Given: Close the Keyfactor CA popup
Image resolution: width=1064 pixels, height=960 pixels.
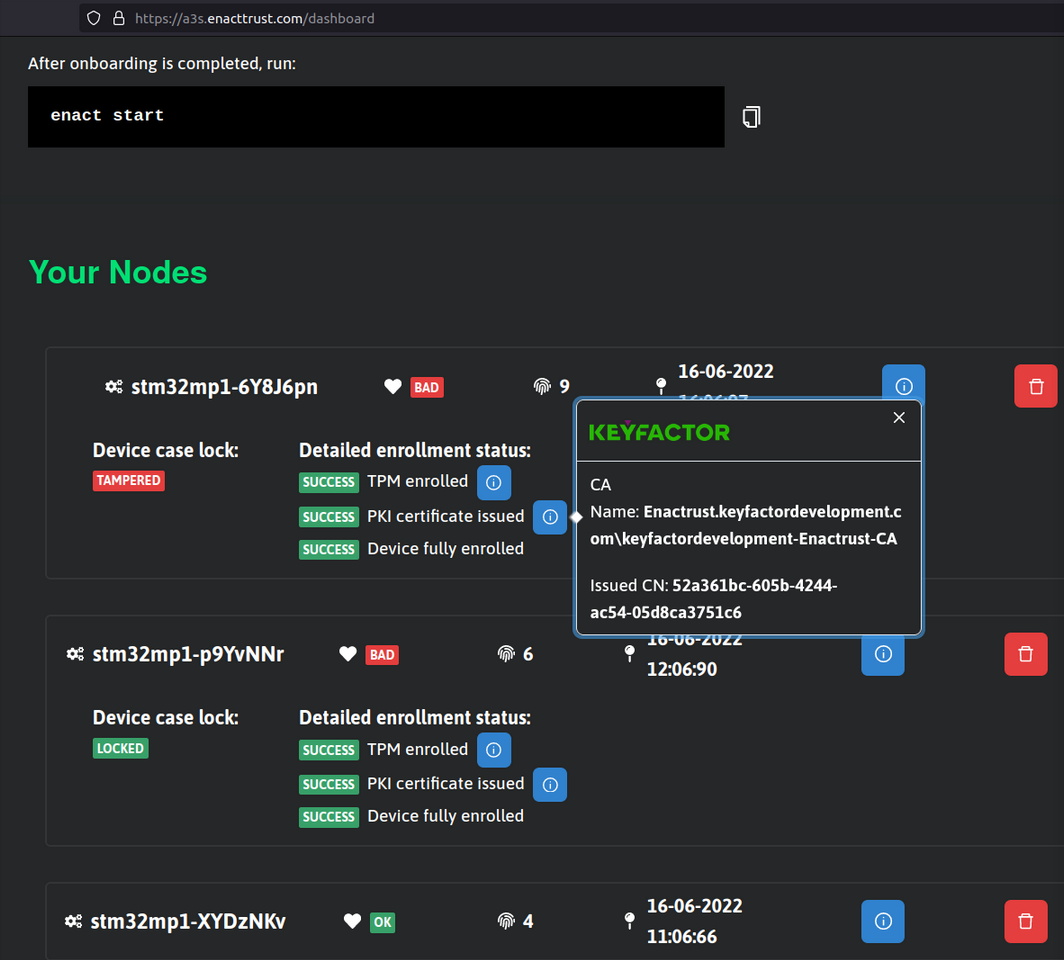Looking at the screenshot, I should [x=898, y=418].
